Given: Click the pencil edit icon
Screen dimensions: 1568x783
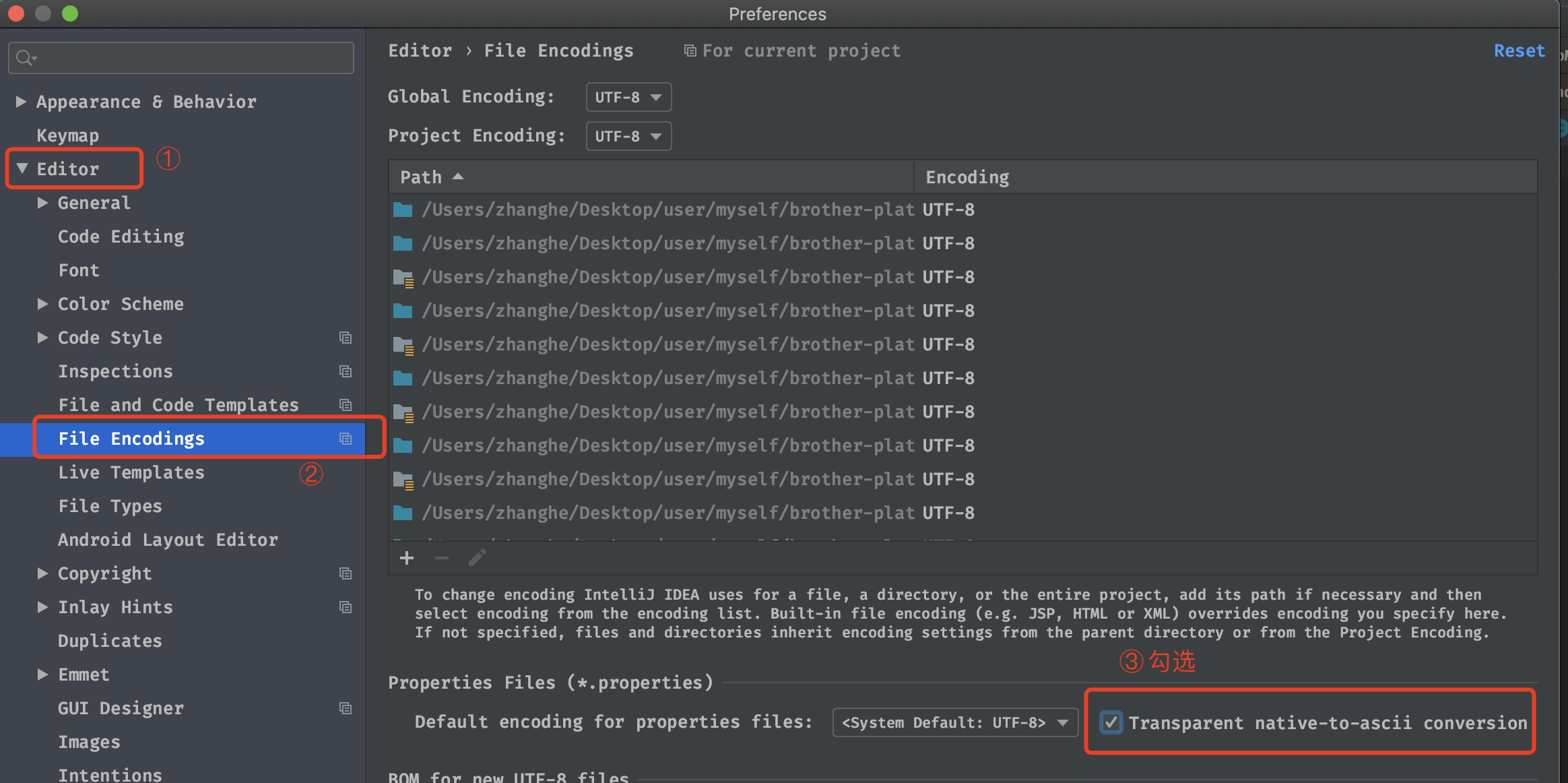Looking at the screenshot, I should coord(477,558).
